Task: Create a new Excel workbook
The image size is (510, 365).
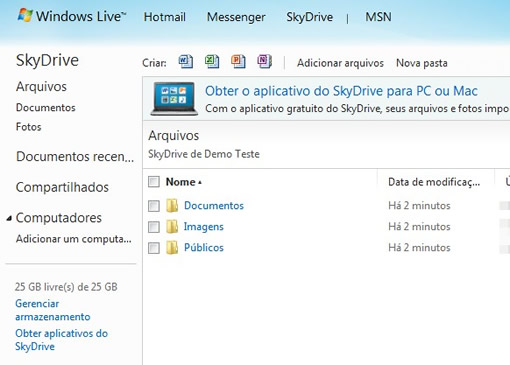Action: point(212,62)
